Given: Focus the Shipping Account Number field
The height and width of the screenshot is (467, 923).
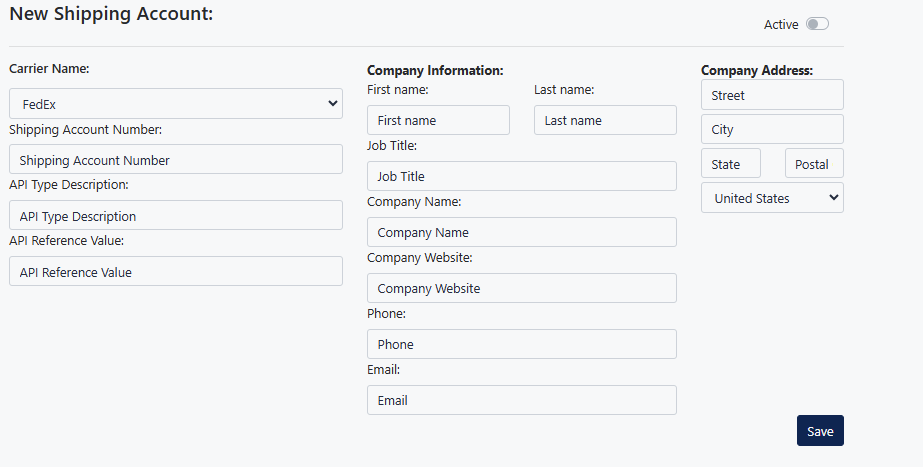Looking at the screenshot, I should pyautogui.click(x=175, y=160).
